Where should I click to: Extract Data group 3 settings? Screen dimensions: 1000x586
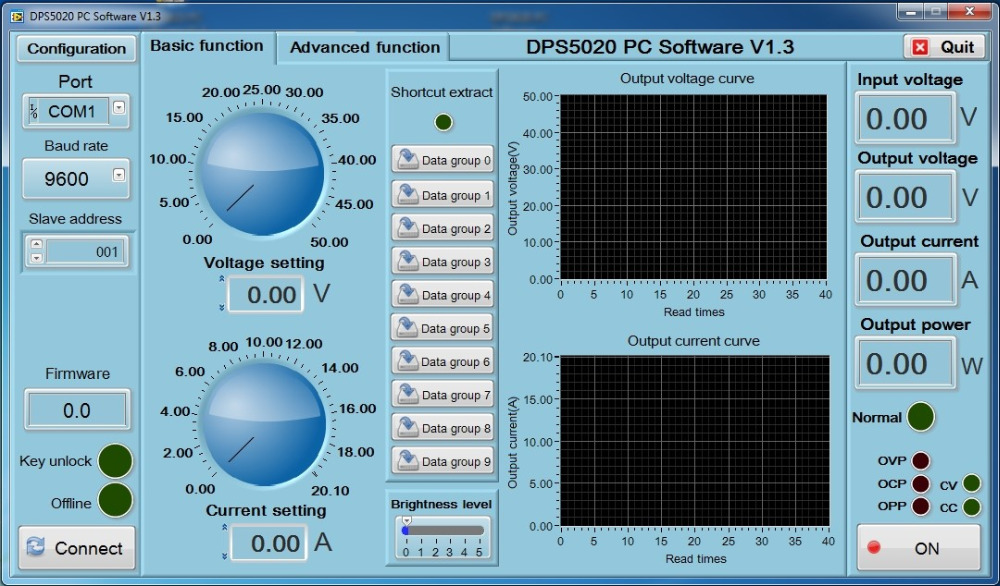(x=443, y=261)
